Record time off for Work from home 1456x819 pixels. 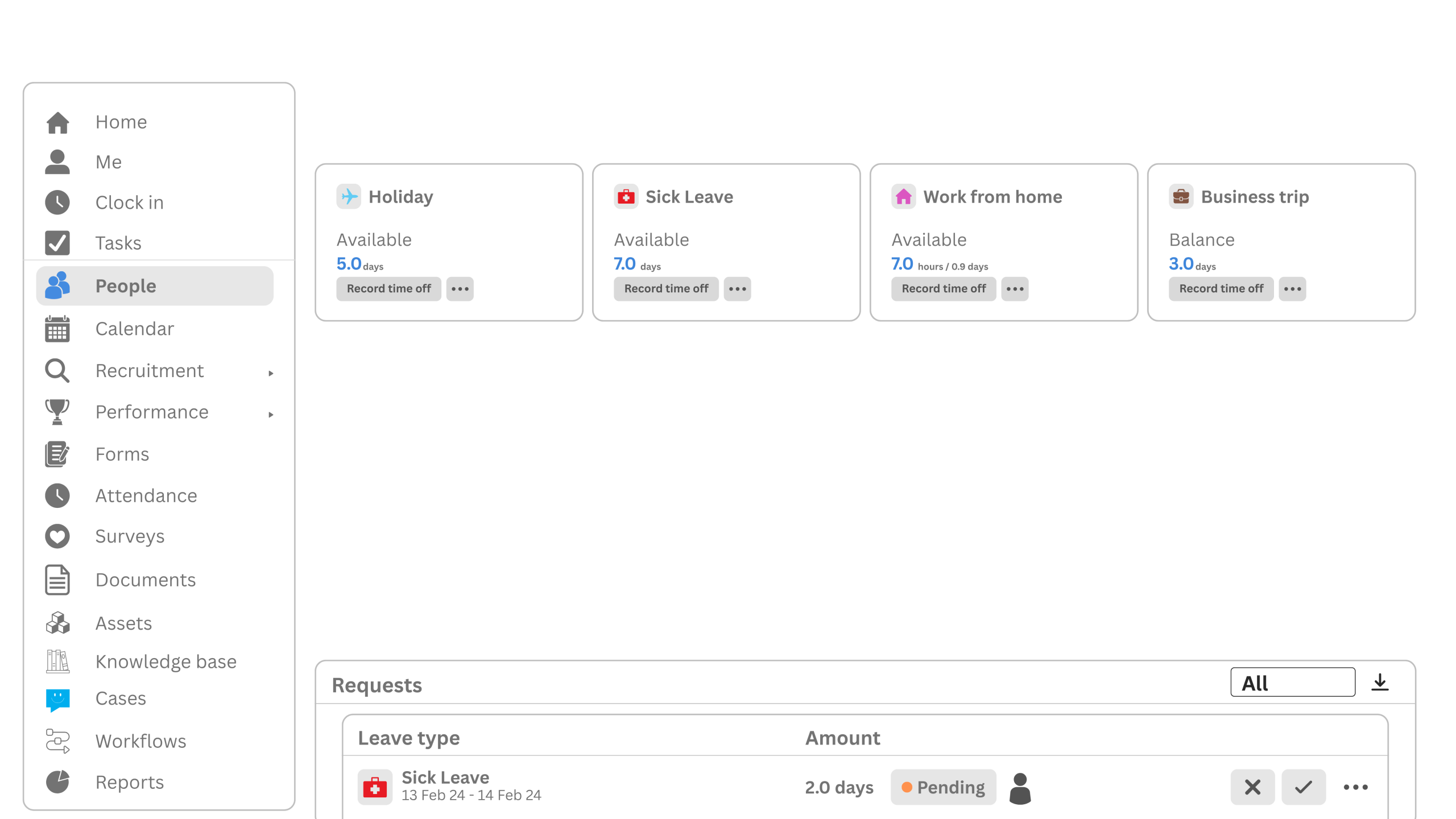coord(944,289)
